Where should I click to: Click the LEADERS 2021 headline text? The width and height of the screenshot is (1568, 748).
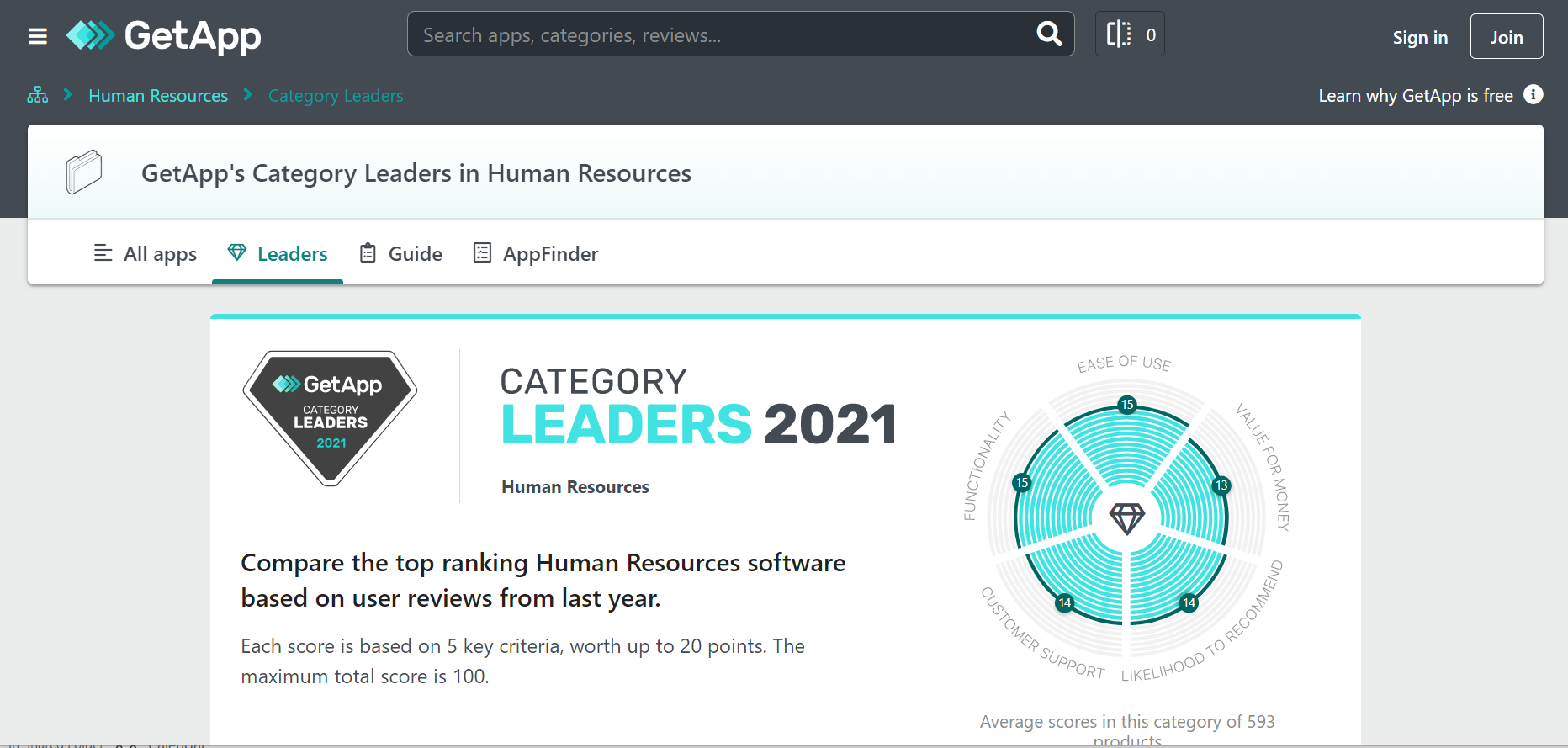[698, 423]
